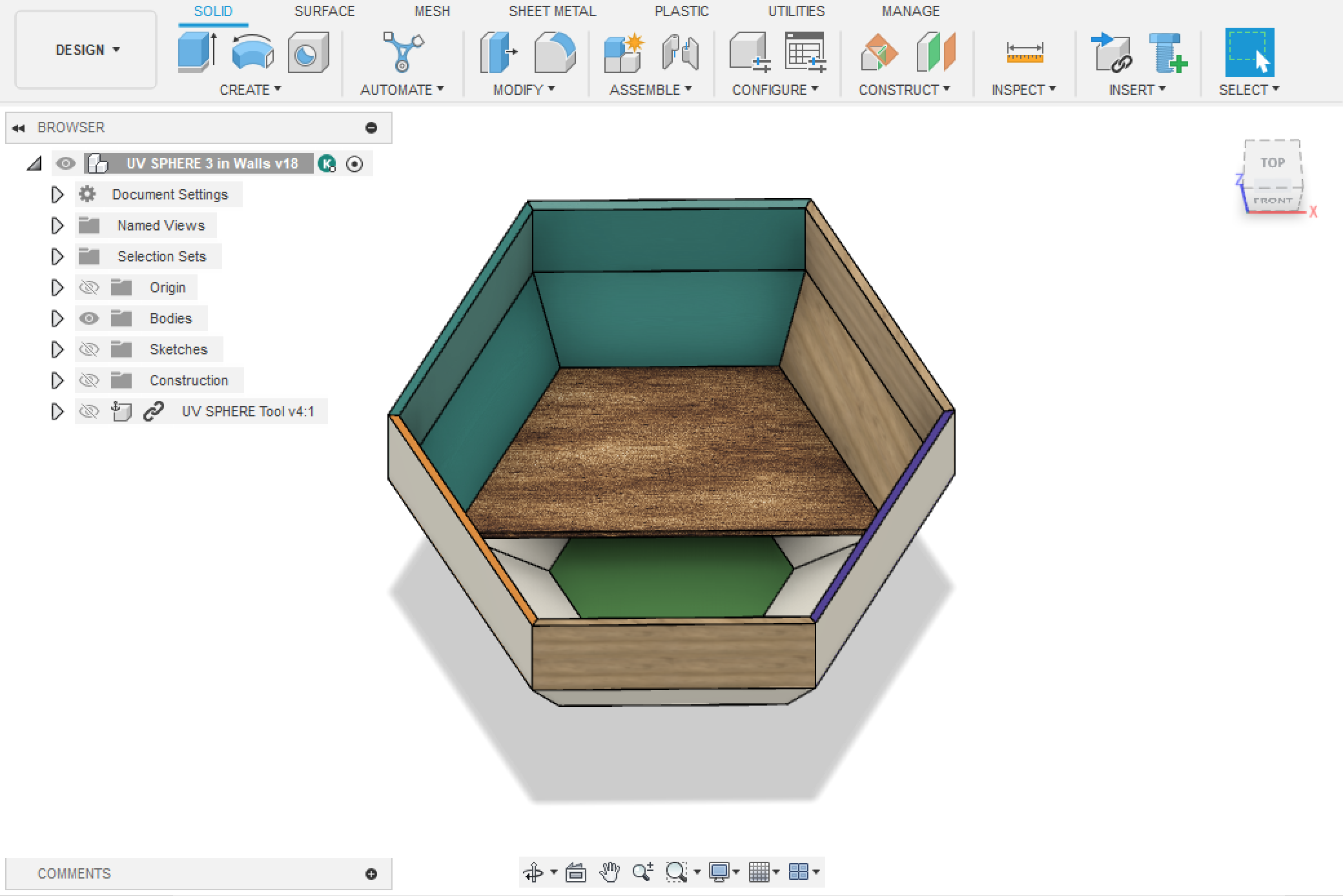The width and height of the screenshot is (1343, 896).
Task: Collapse the Browser panel with minus button
Action: 371,128
